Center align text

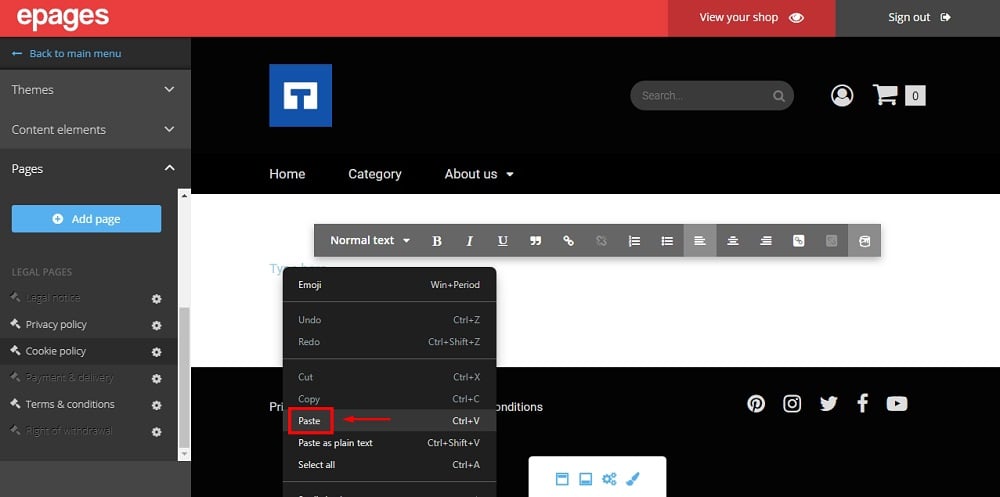[733, 241]
